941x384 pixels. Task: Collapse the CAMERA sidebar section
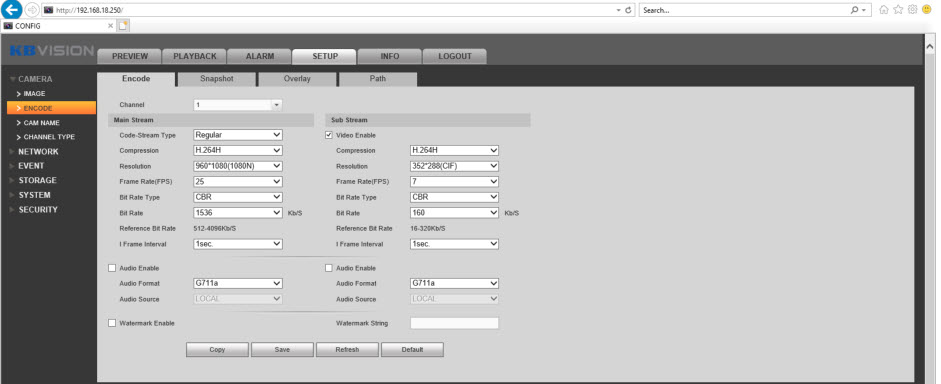pos(35,79)
